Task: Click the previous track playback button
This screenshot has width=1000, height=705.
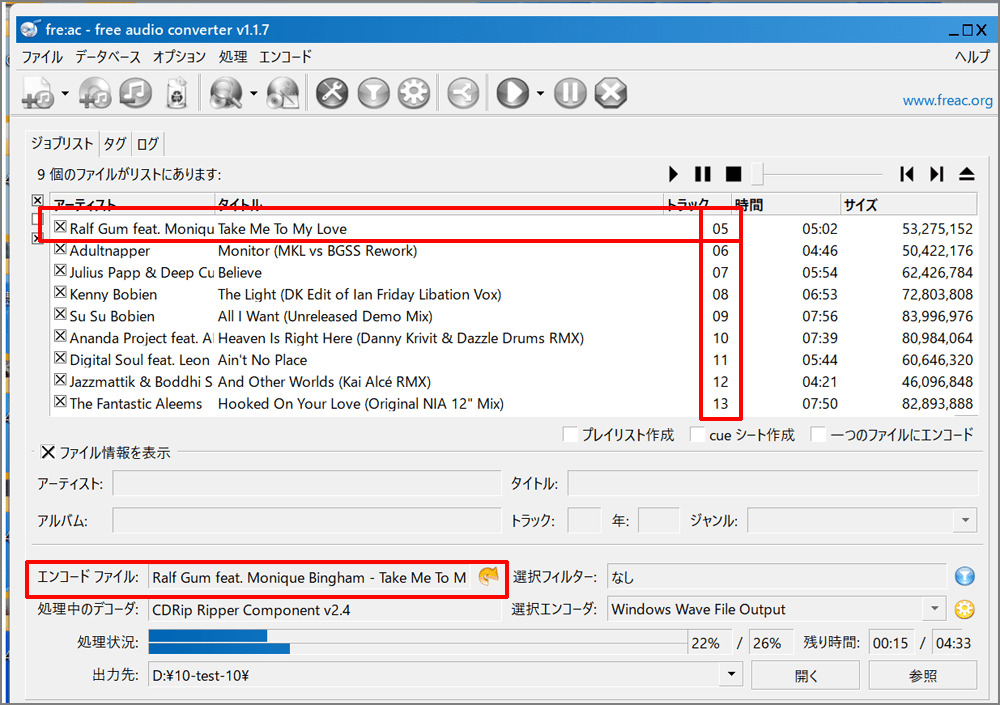Action: 906,174
